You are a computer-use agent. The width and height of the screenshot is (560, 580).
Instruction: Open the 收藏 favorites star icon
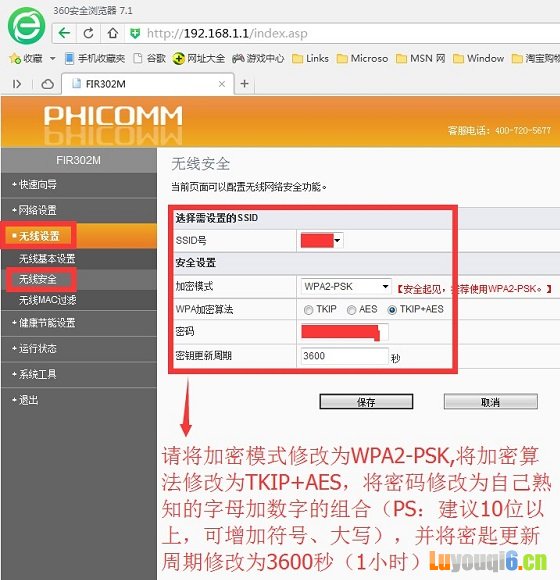[x=16, y=58]
